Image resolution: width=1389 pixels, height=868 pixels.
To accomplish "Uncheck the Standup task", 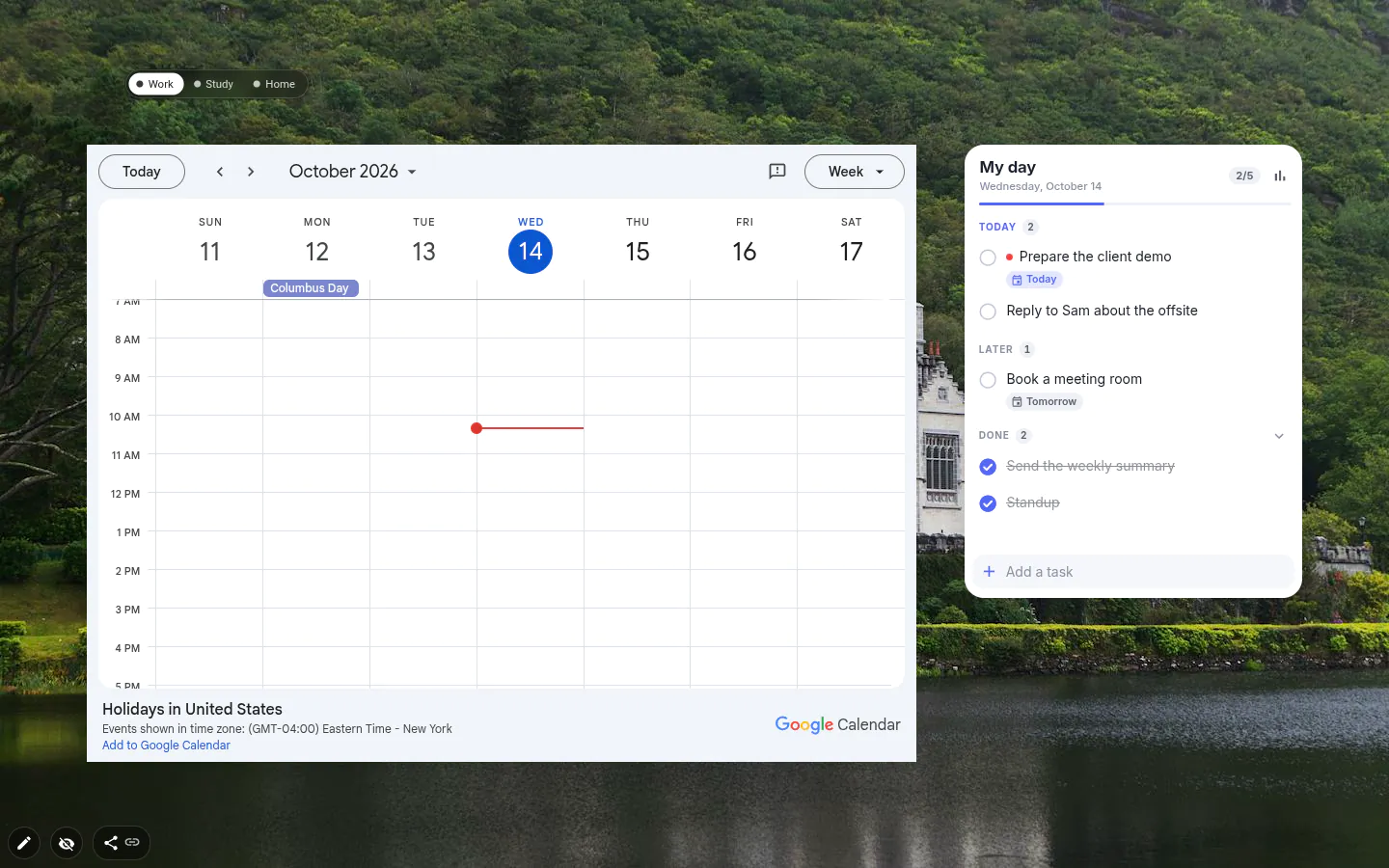I will (988, 503).
